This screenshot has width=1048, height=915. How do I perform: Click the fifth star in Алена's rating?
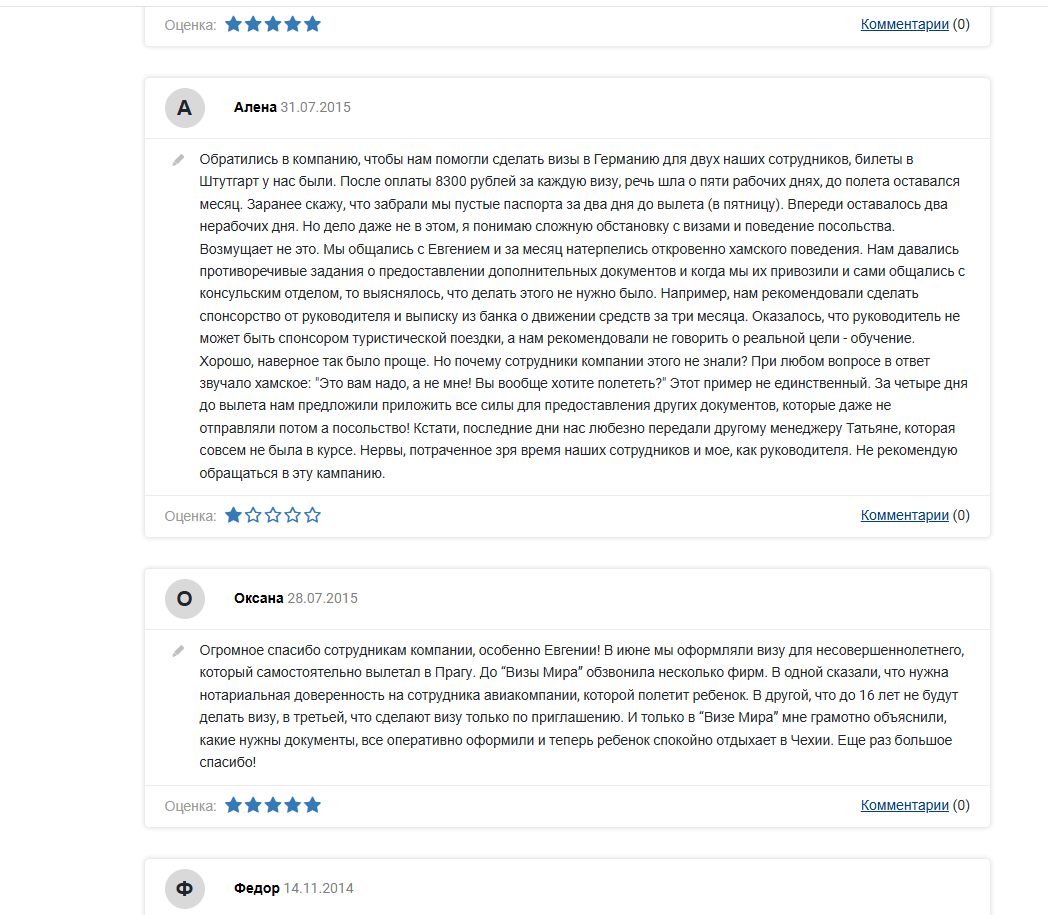(x=313, y=516)
